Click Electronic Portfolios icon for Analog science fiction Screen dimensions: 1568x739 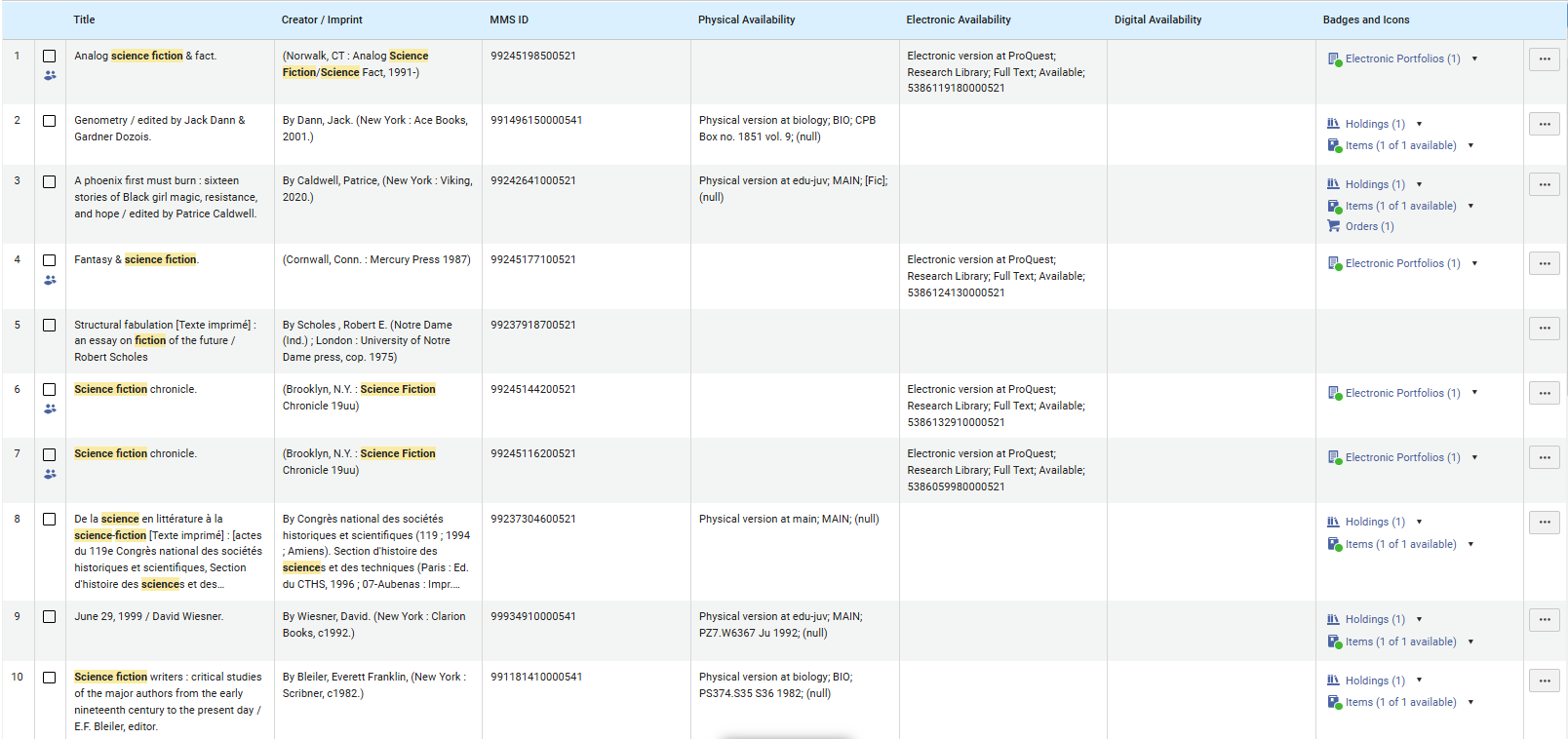[x=1334, y=59]
